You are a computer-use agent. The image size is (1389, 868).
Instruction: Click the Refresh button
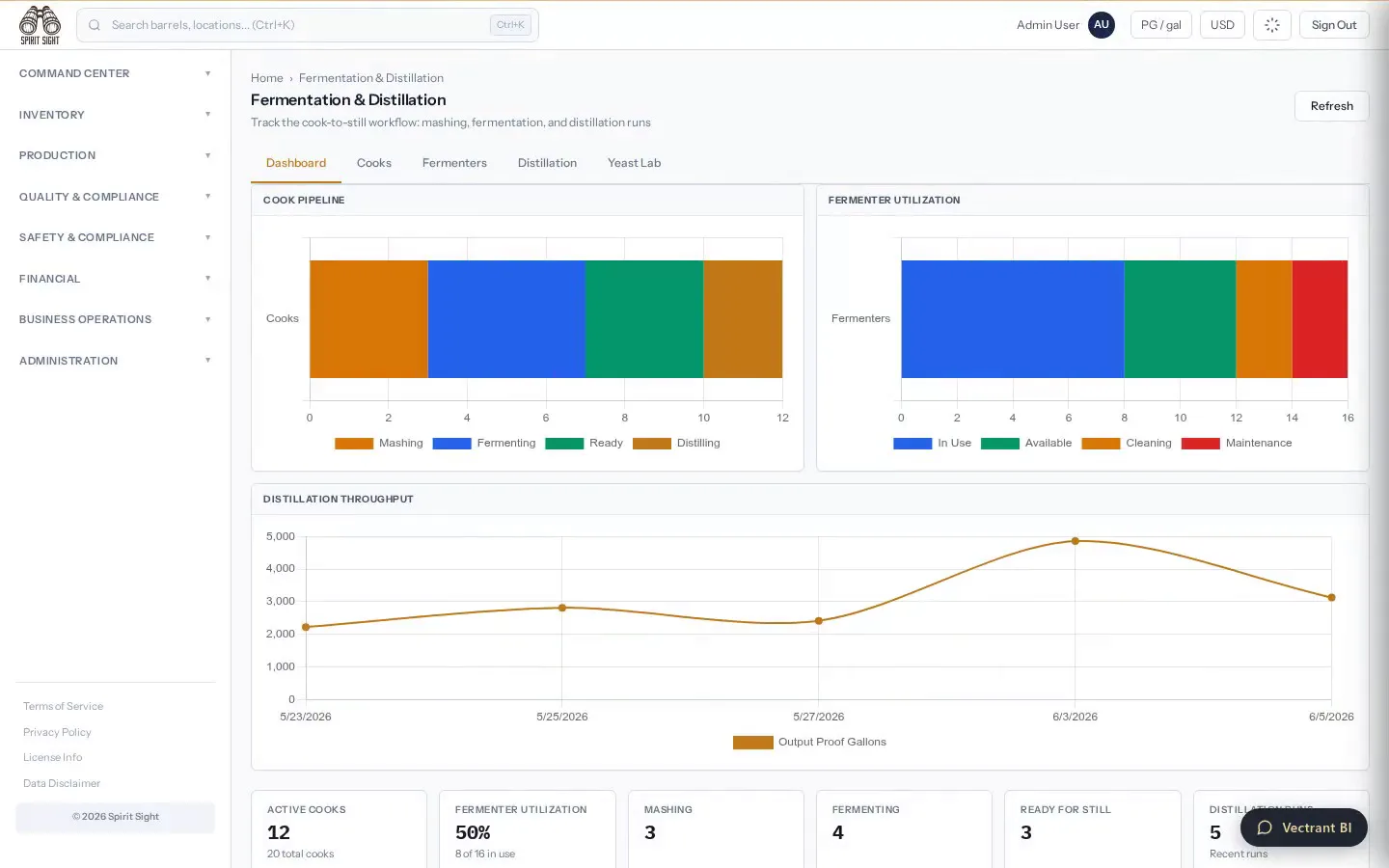pyautogui.click(x=1331, y=106)
